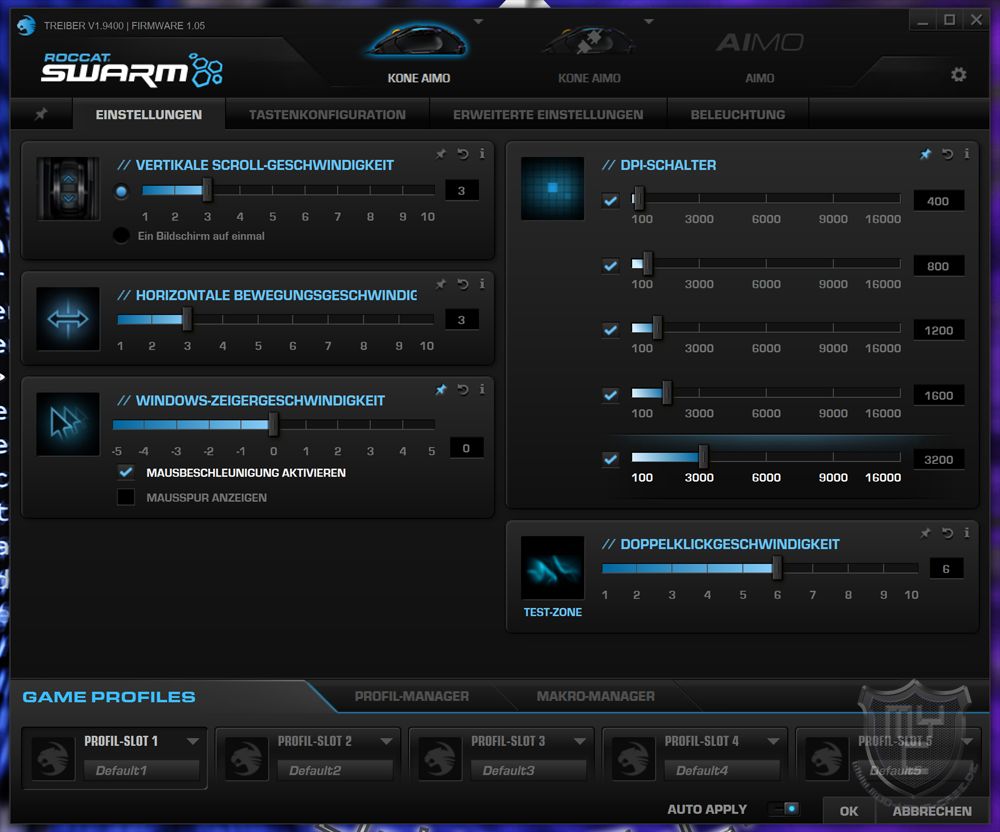The image size is (1000, 832).
Task: Click the Windows pointer speed slider handle
Action: 273,424
